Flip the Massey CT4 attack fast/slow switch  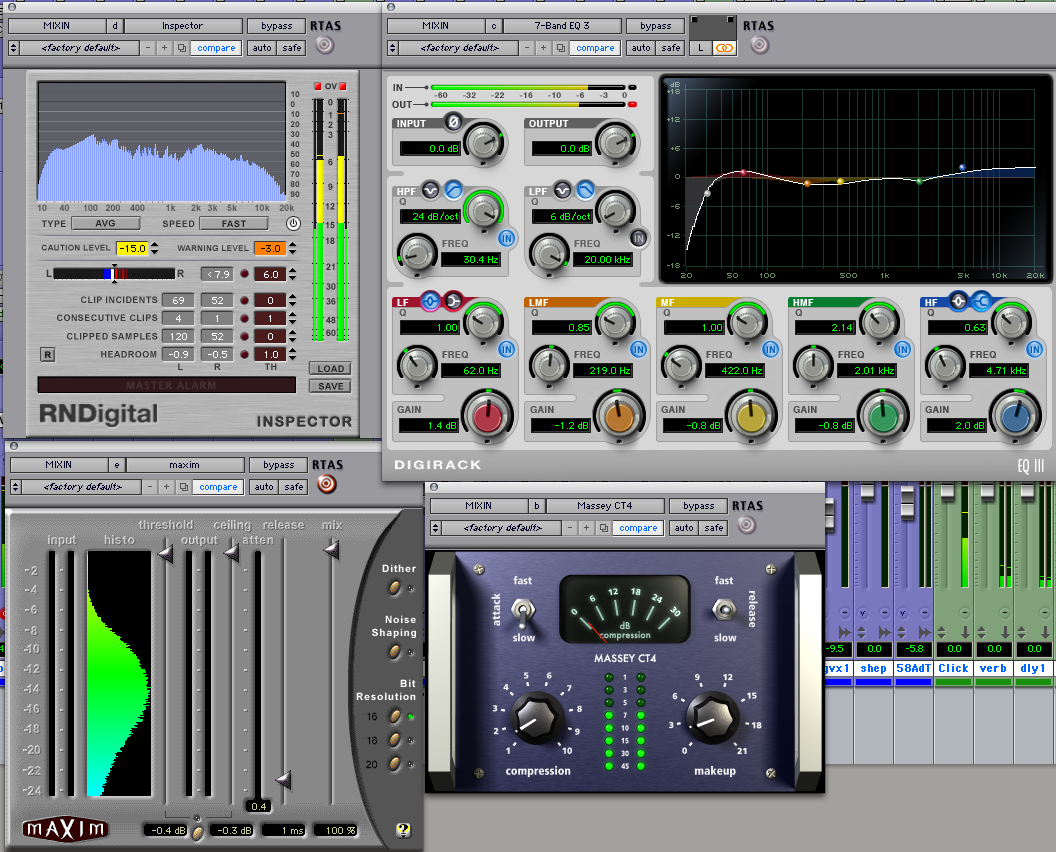click(522, 611)
